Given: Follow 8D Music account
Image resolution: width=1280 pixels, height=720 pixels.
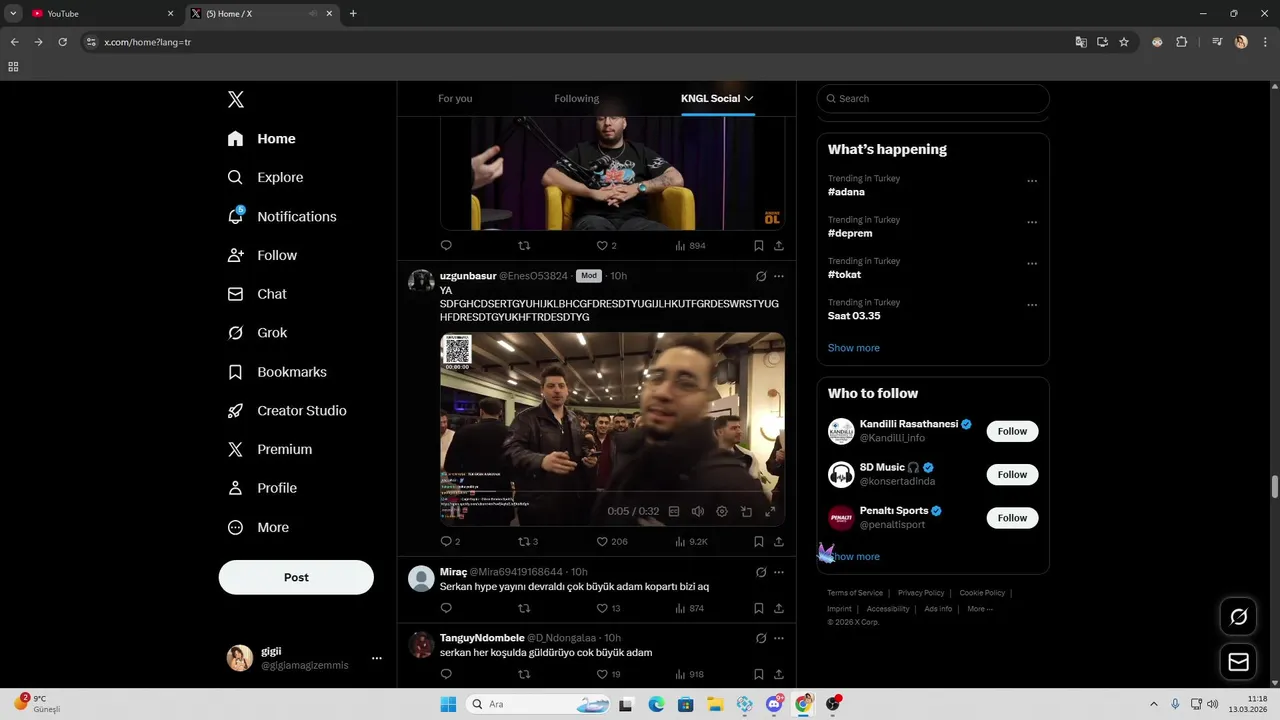Looking at the screenshot, I should point(1012,475).
